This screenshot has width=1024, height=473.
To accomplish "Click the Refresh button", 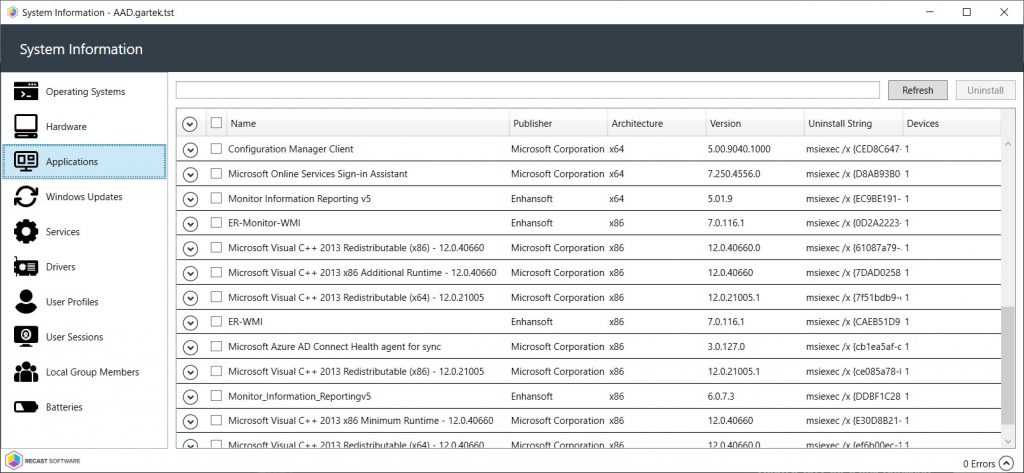I will pyautogui.click(x=918, y=90).
